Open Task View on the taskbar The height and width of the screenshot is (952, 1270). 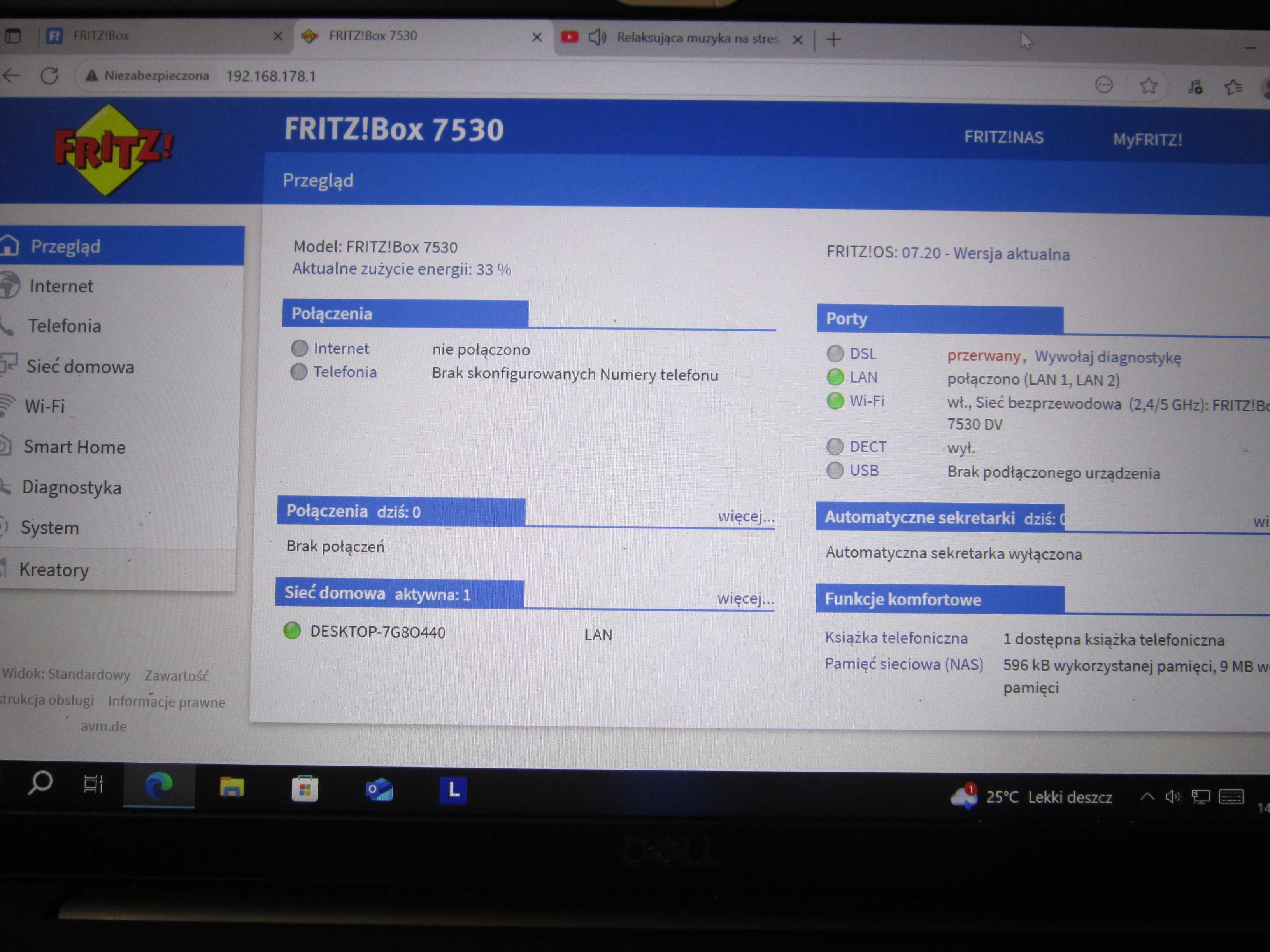93,784
